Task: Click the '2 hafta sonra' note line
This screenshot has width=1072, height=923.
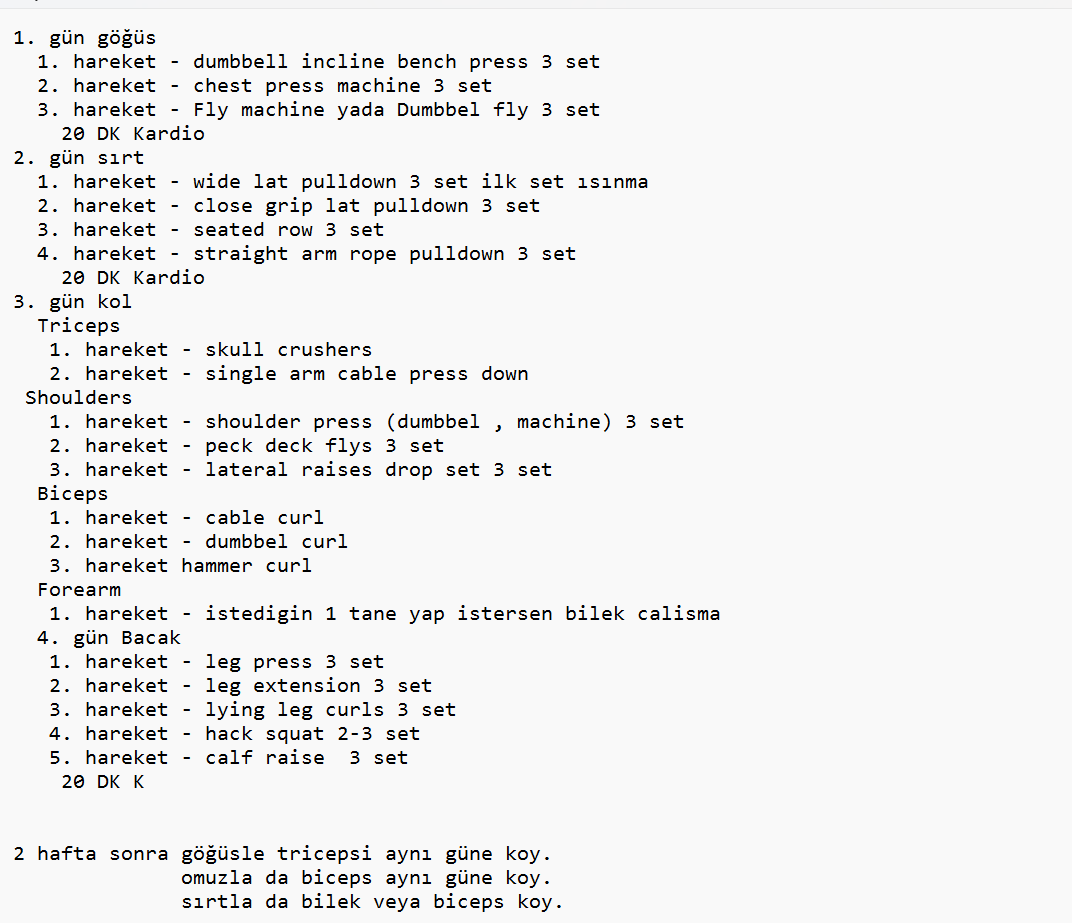Action: tap(282, 854)
